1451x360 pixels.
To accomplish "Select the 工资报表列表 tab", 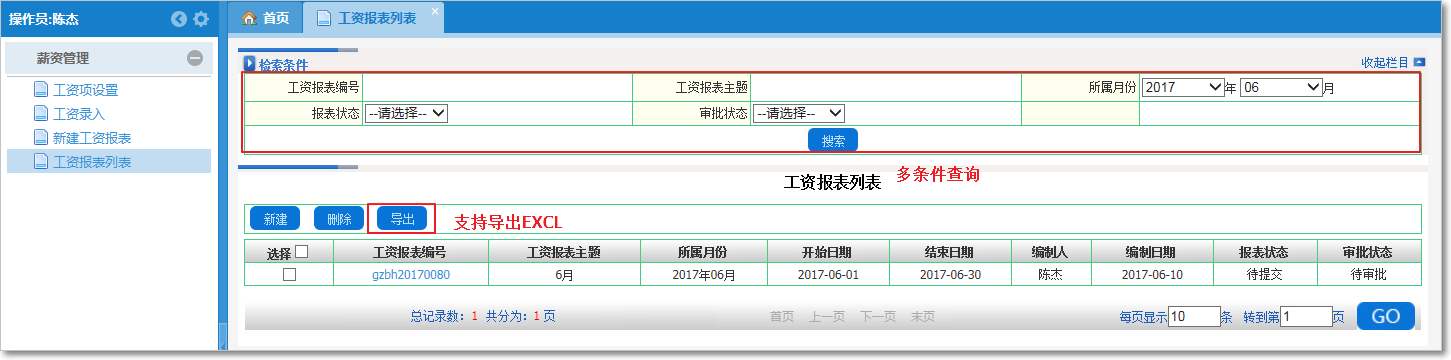I will pyautogui.click(x=374, y=19).
